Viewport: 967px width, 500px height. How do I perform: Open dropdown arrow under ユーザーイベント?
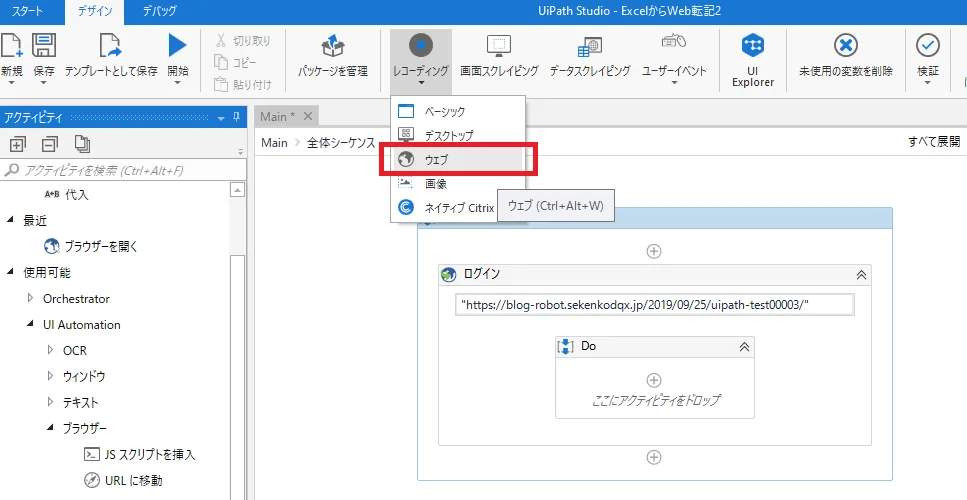(674, 83)
